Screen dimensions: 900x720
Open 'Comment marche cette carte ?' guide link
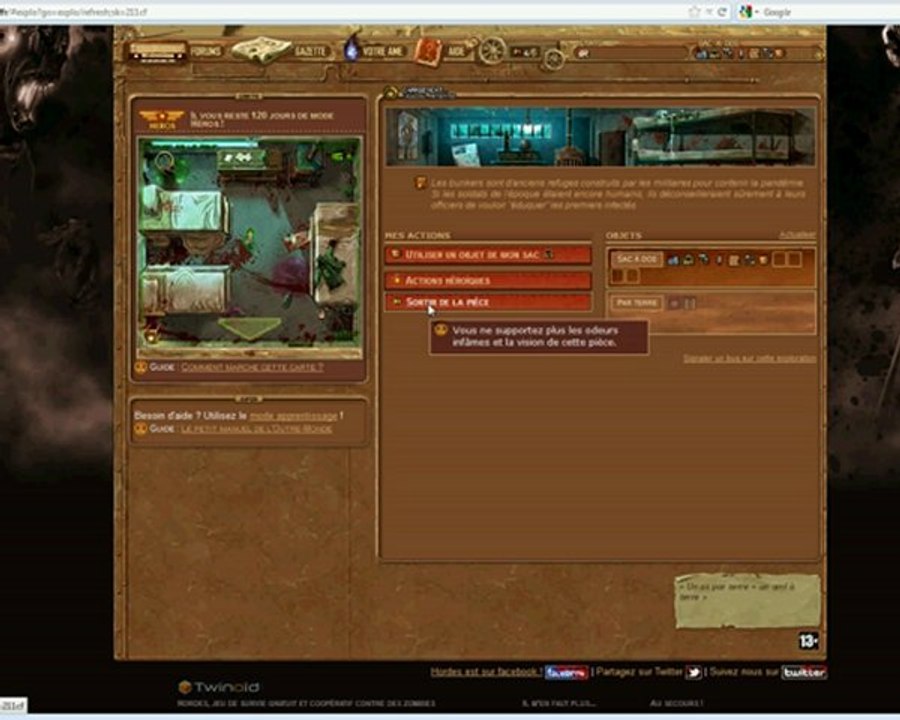click(252, 367)
